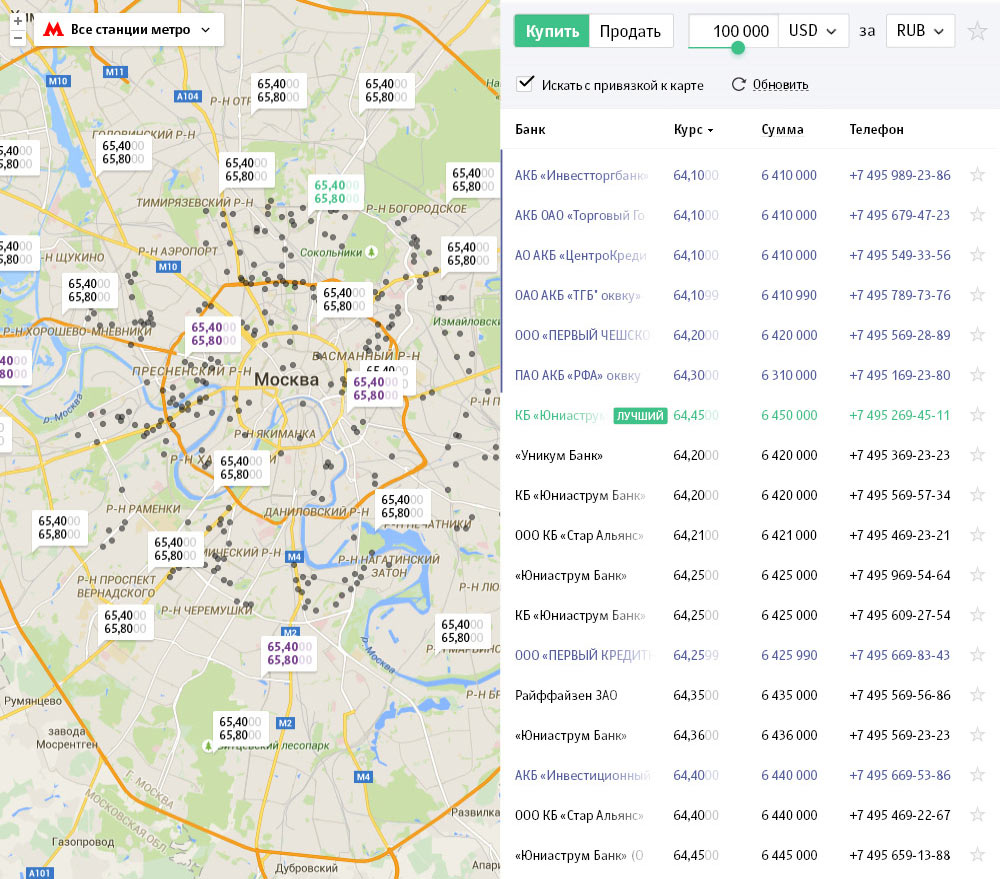Screen dimensions: 1000x879
Task: Open the RUB currency dropdown
Action: click(x=920, y=31)
